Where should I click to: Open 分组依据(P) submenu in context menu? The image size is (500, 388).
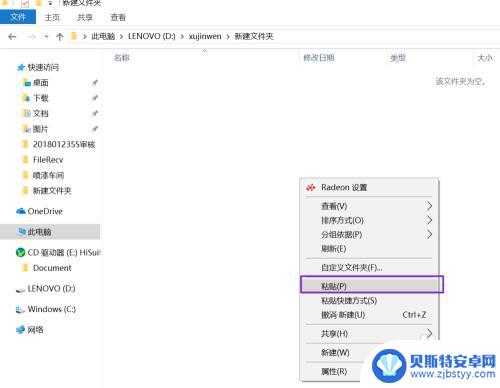(x=369, y=234)
